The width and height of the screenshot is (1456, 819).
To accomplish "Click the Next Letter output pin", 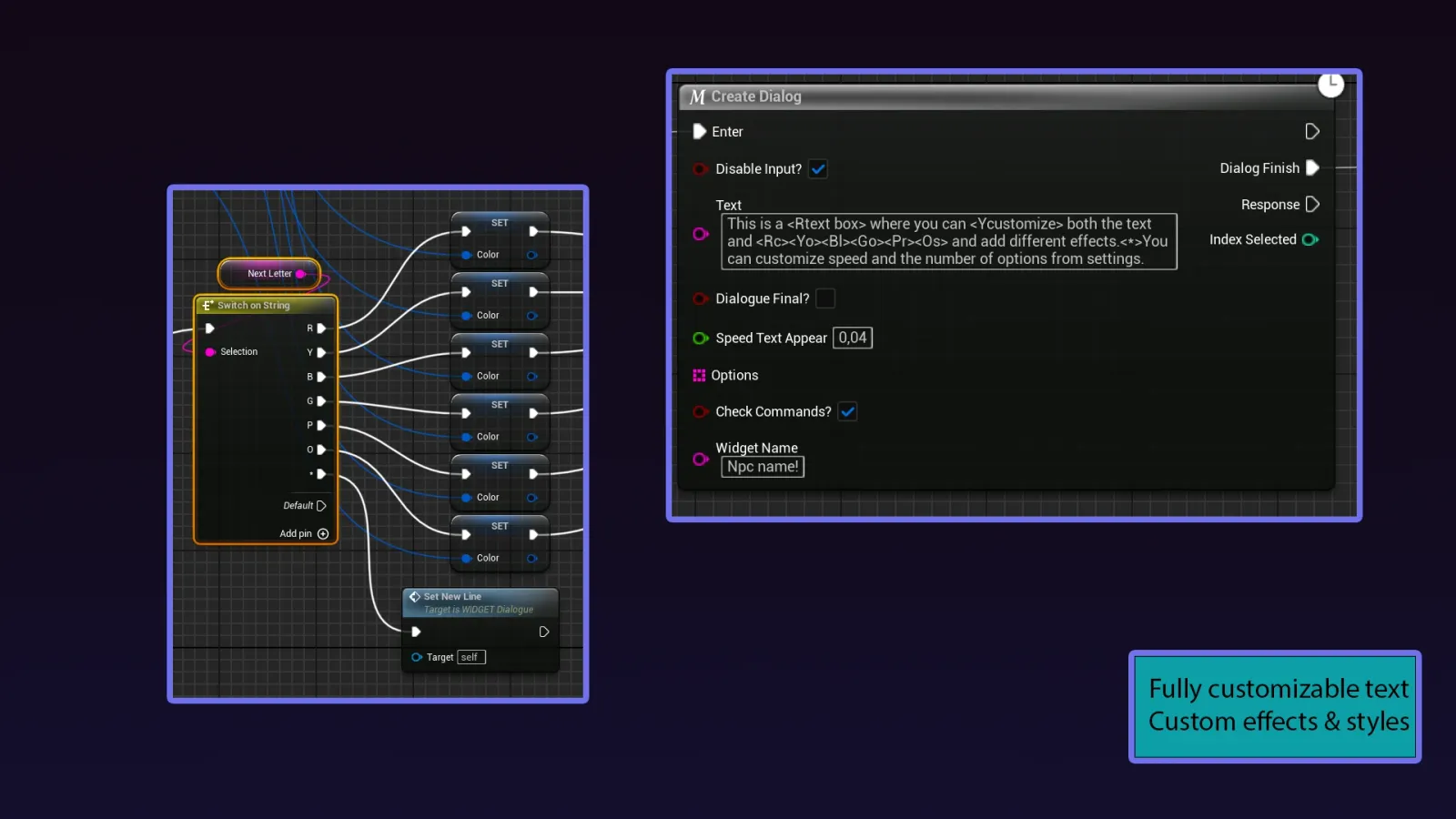I will (300, 273).
